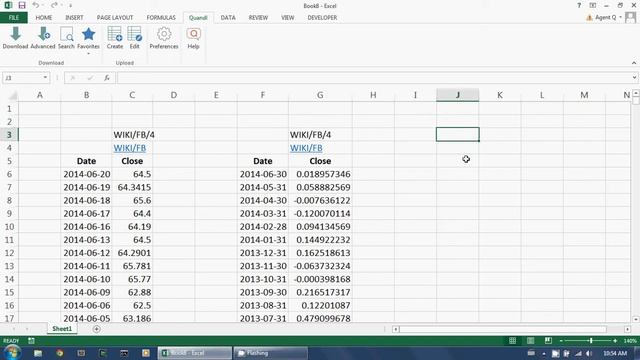Screen dimensions: 640x360
Task: Select cell with value -0.120070114
Action: click(x=320, y=213)
